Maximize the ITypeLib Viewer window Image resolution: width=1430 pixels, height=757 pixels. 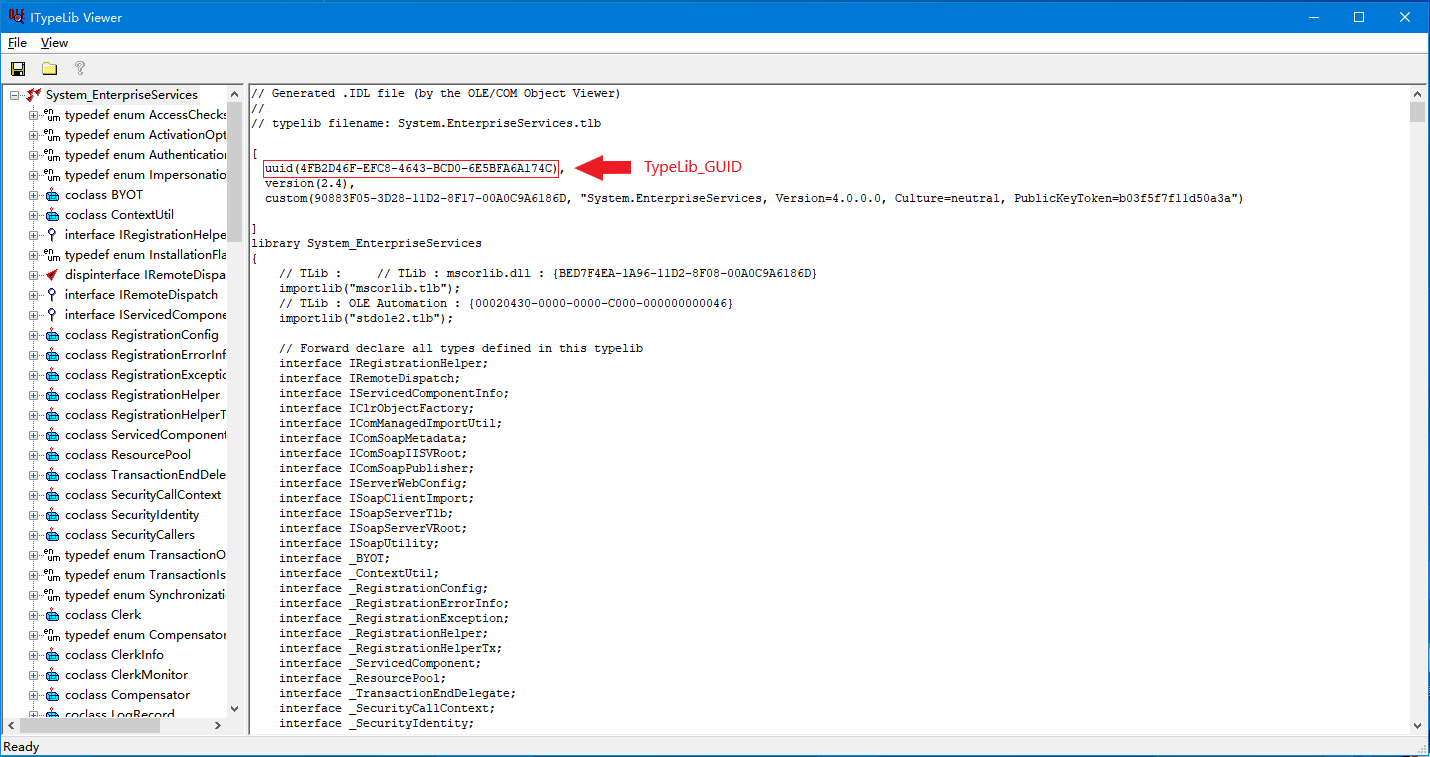tap(1359, 16)
